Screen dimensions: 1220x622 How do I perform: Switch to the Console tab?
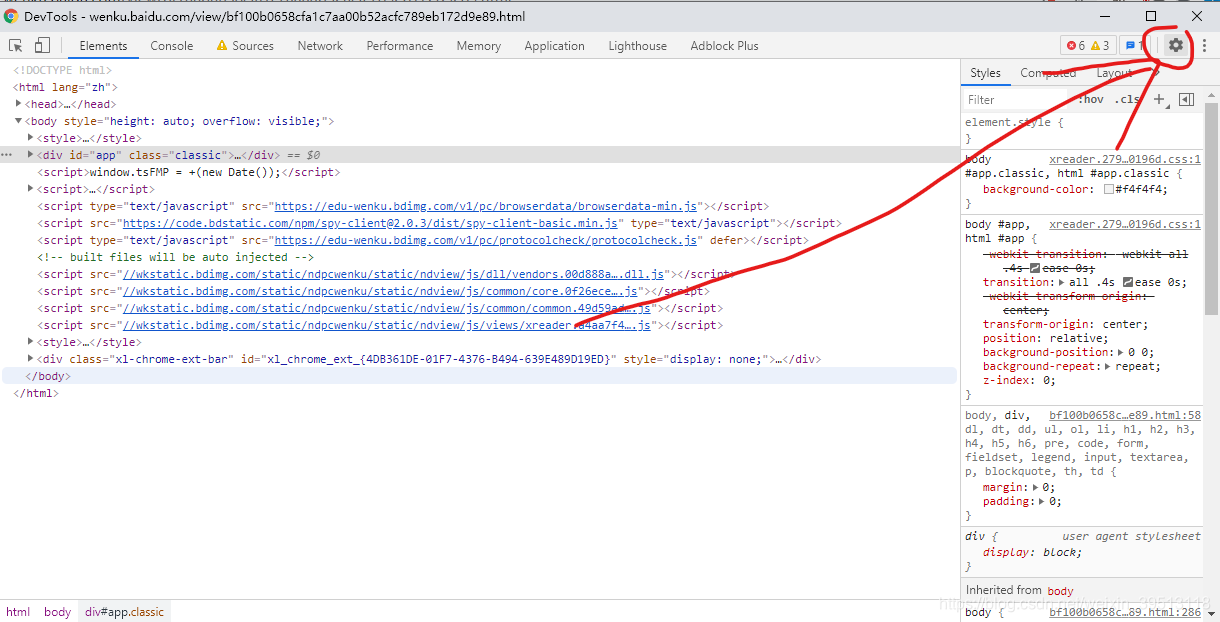coord(172,46)
